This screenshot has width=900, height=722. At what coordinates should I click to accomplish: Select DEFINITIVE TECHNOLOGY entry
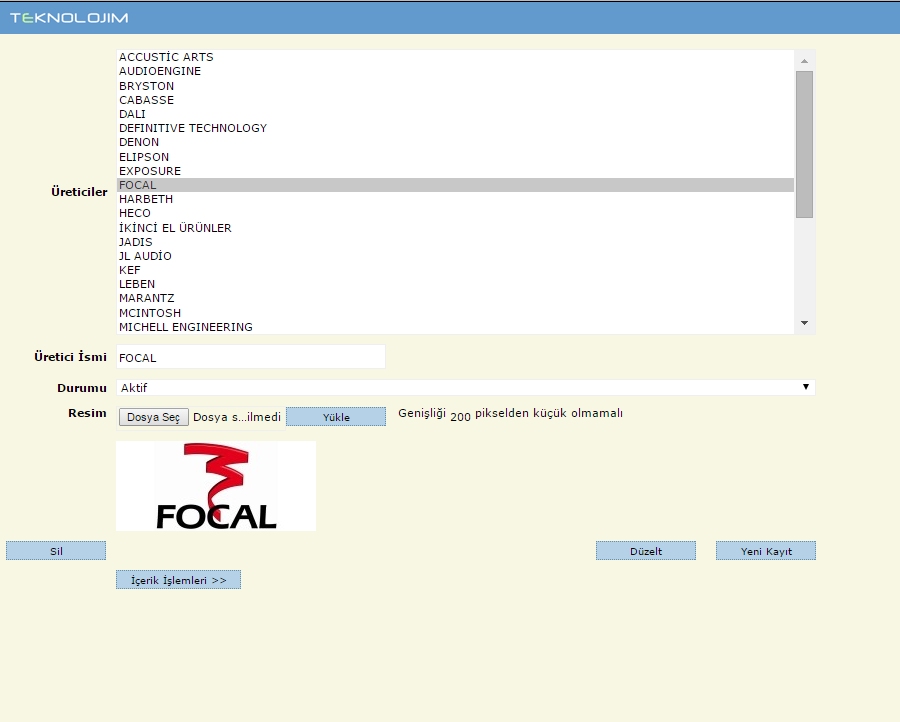[455, 128]
